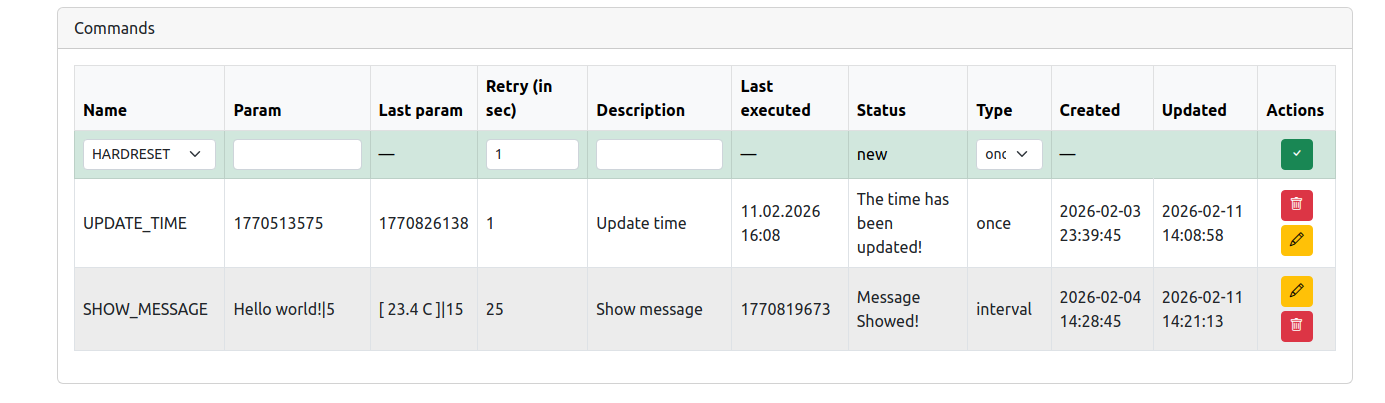The width and height of the screenshot is (1385, 403).
Task: Edit the UPDATE_TIME command with pencil icon
Action: [x=1296, y=241]
